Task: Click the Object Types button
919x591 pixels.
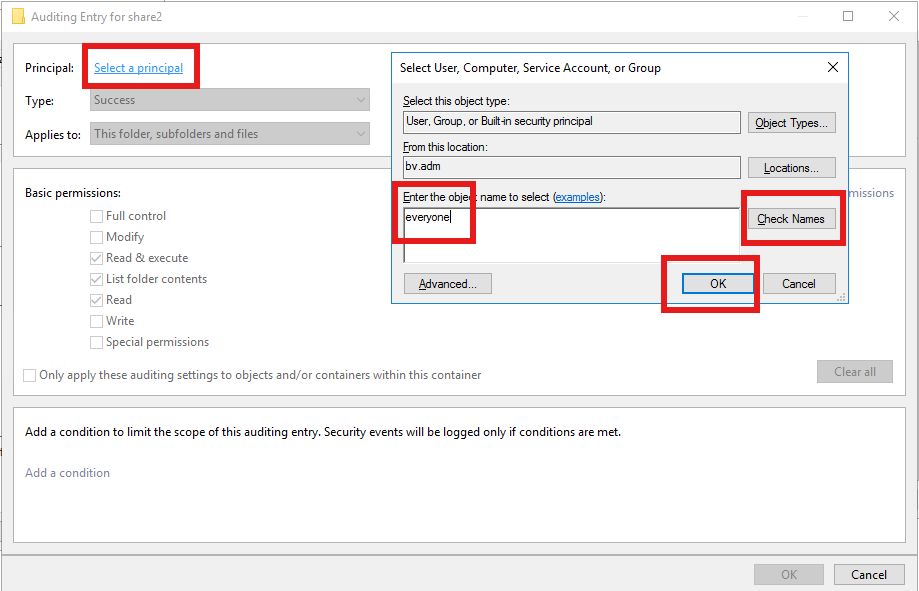Action: pos(791,123)
